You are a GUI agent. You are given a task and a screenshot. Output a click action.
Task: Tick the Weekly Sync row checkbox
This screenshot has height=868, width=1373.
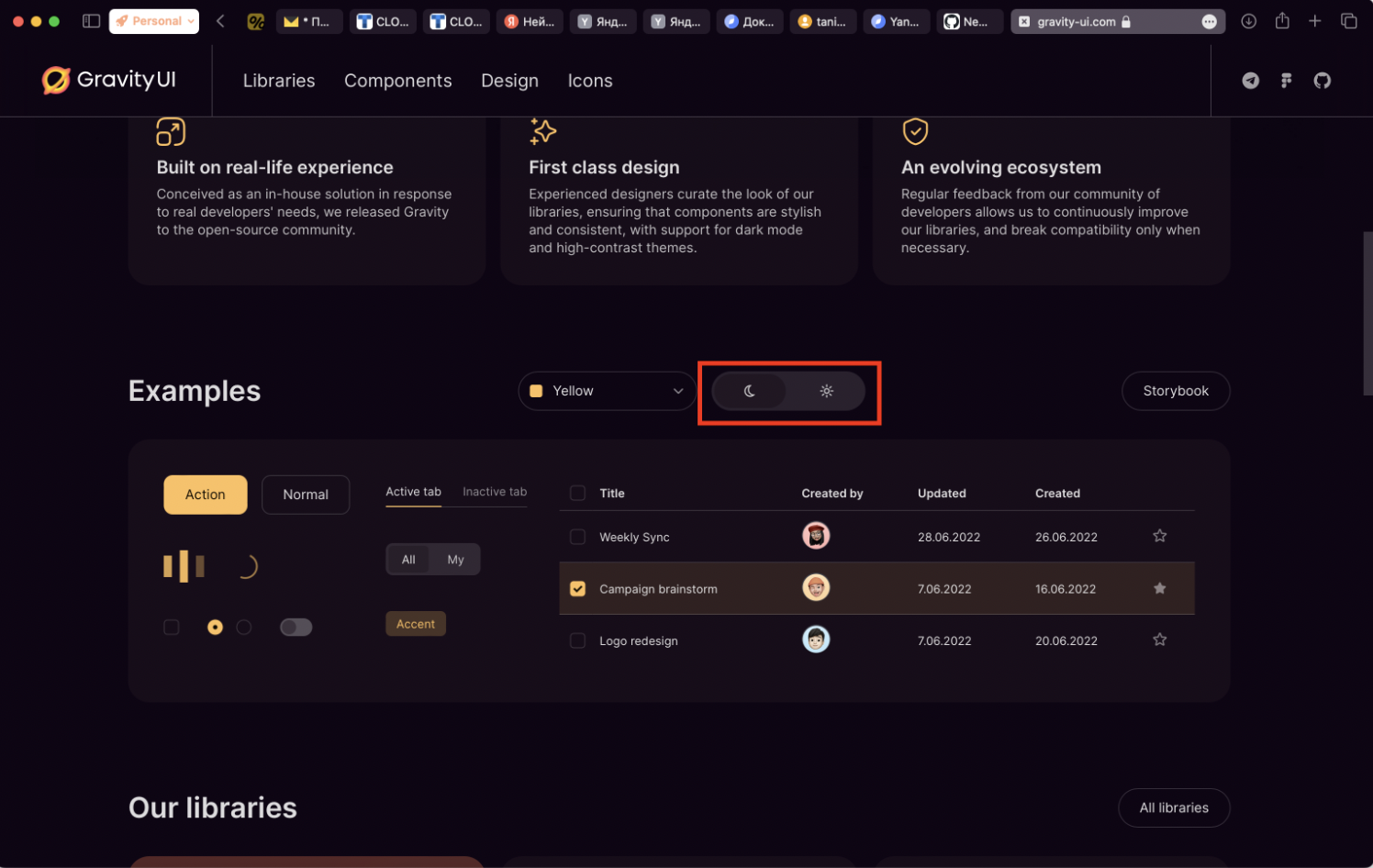coord(577,537)
